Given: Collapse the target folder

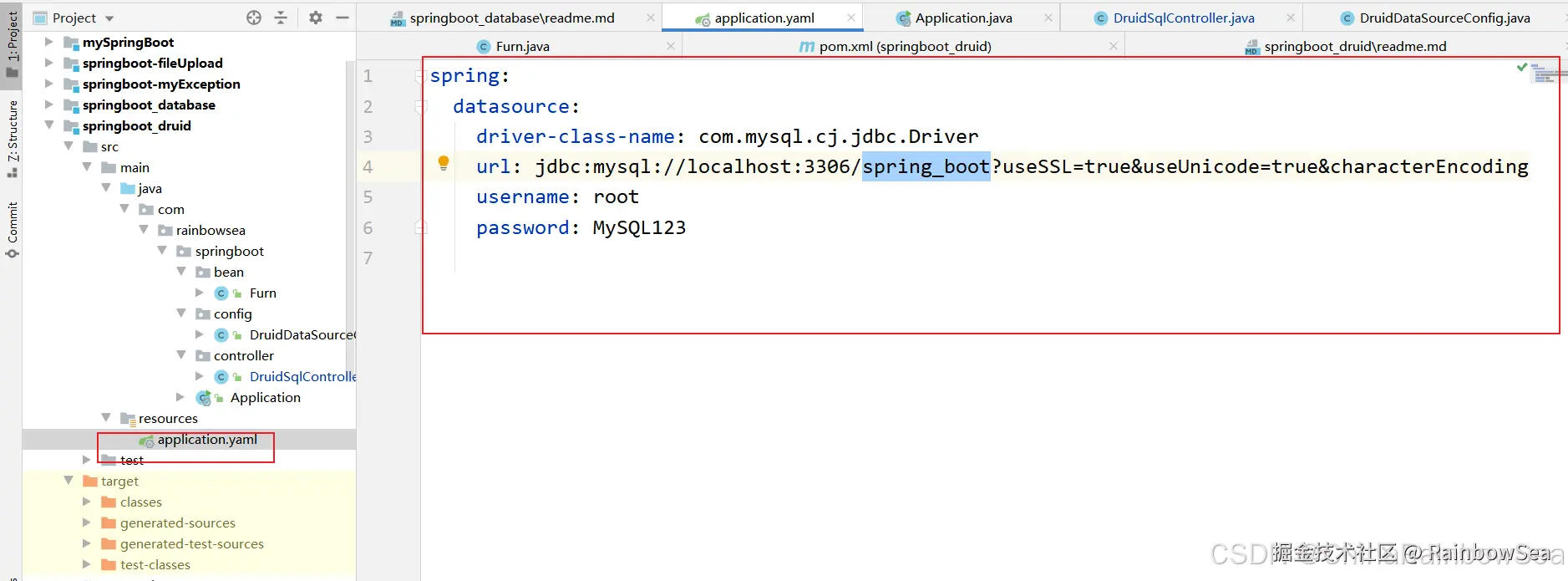Looking at the screenshot, I should (x=69, y=481).
